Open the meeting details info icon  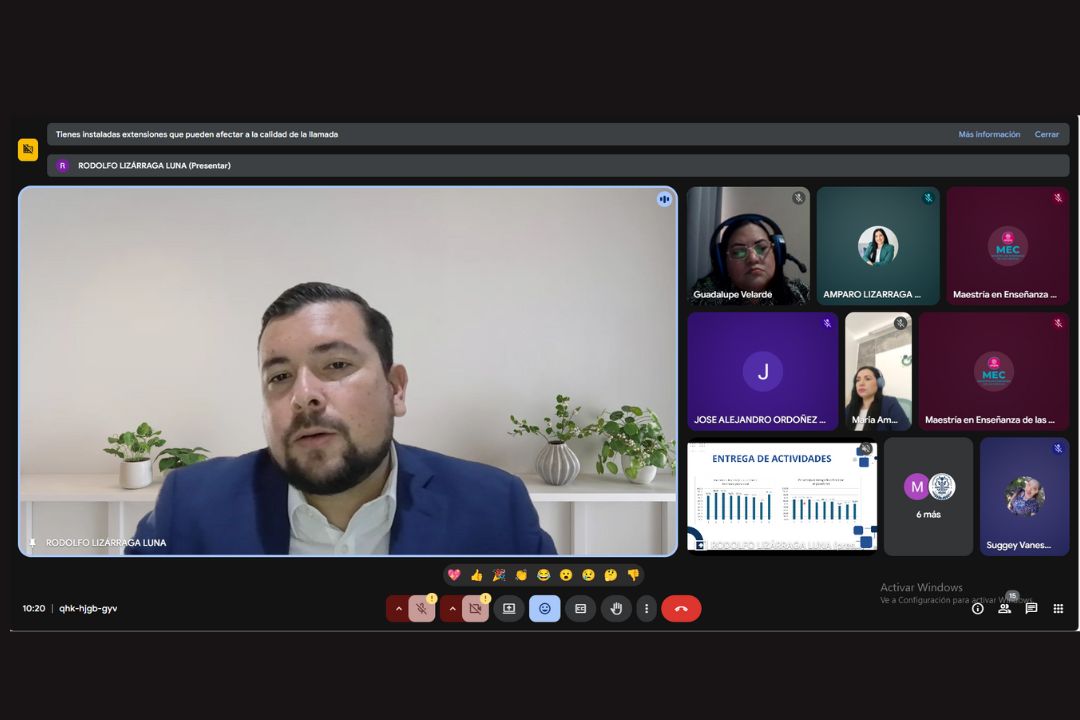[977, 608]
